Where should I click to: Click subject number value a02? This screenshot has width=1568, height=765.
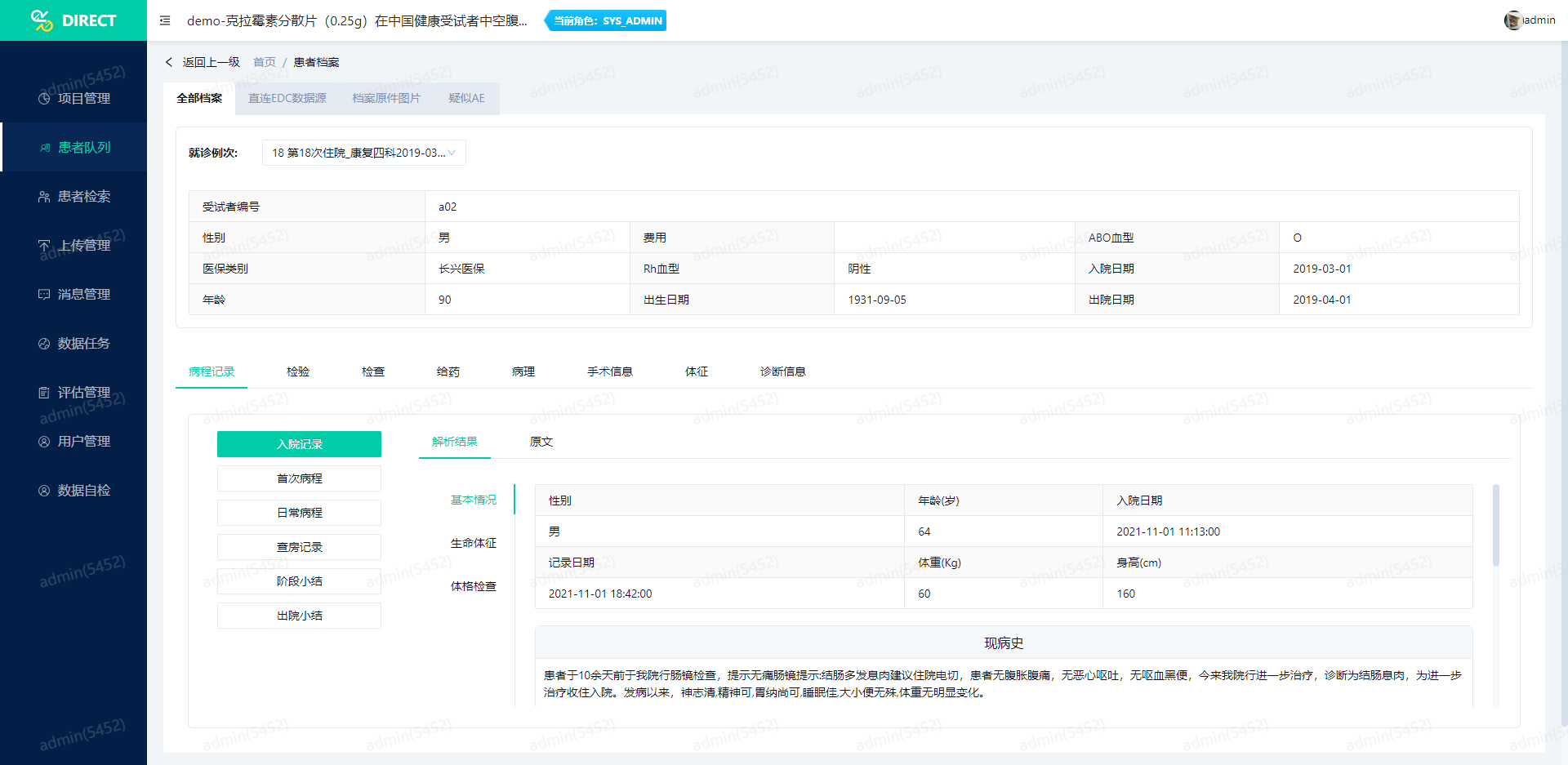click(448, 207)
